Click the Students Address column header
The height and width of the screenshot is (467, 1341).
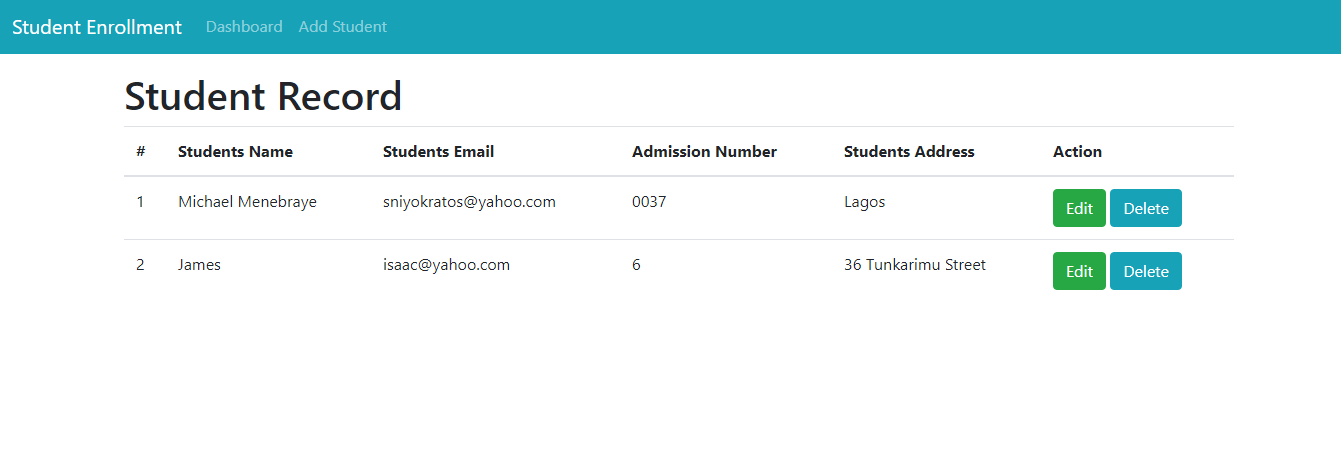(909, 152)
